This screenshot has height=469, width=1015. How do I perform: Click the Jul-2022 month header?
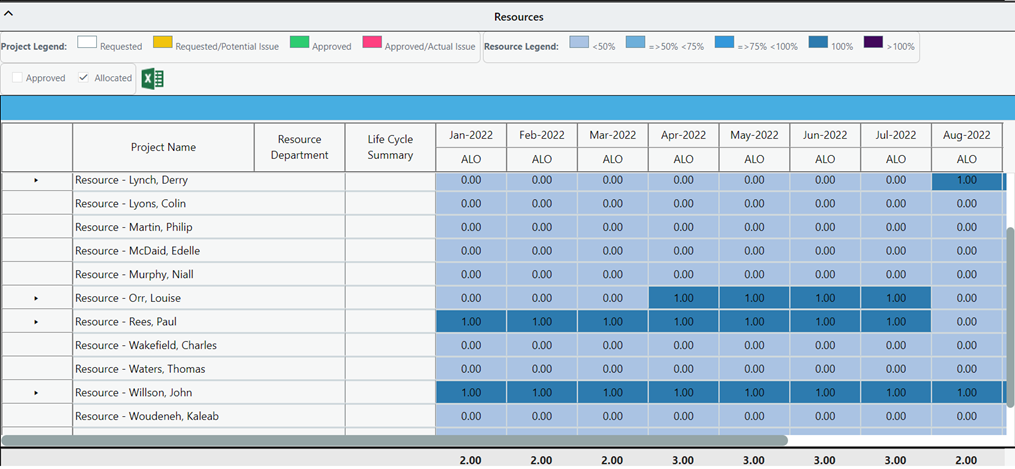[x=896, y=135]
